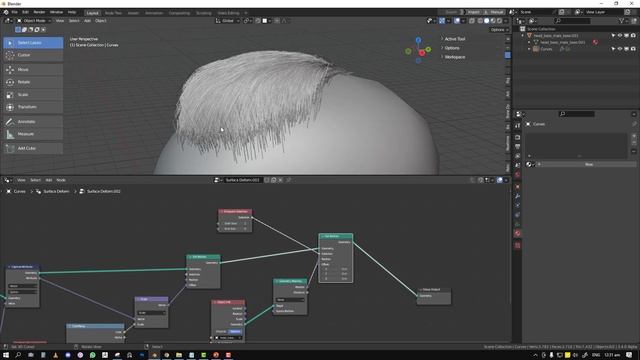Screen dimensions: 640x360
Task: Open the Object properties tab
Action: 518,187
